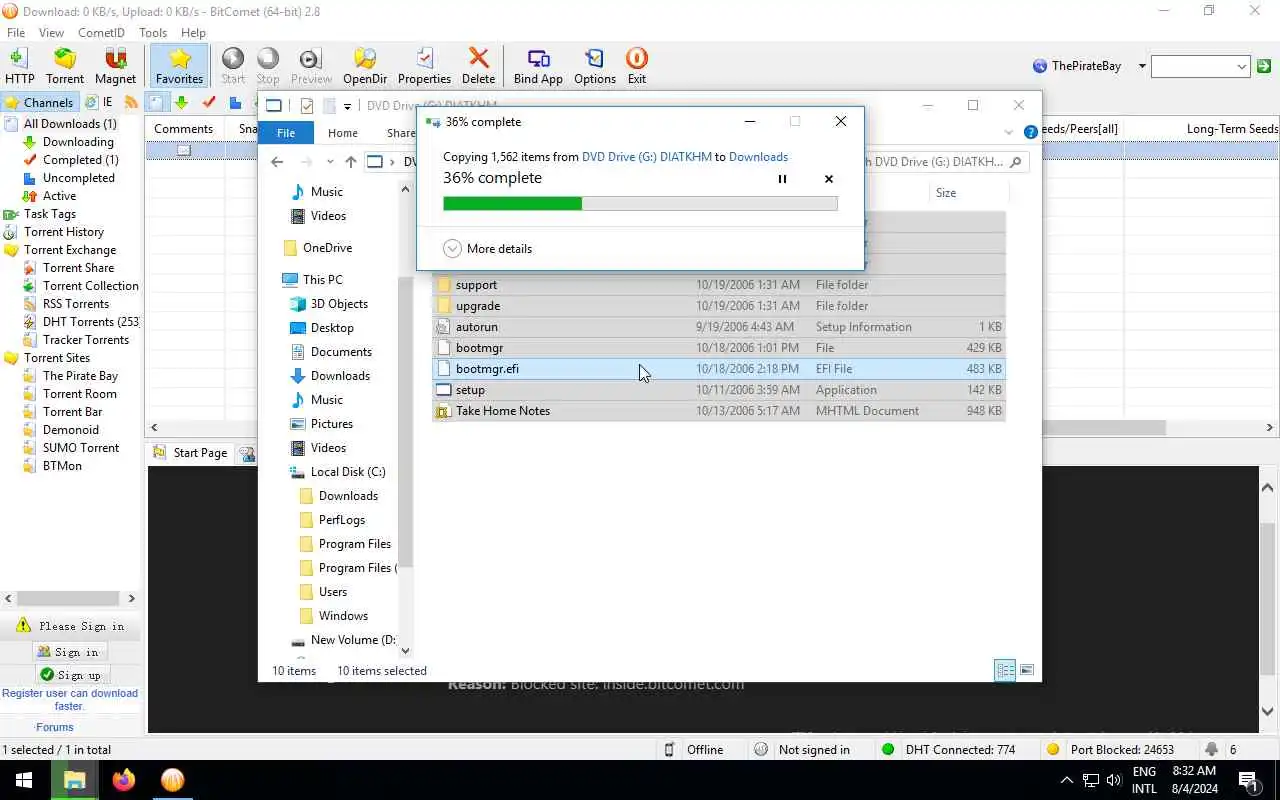Click the Search DVD Drive input field
The height and width of the screenshot is (800, 1280).
tap(947, 162)
